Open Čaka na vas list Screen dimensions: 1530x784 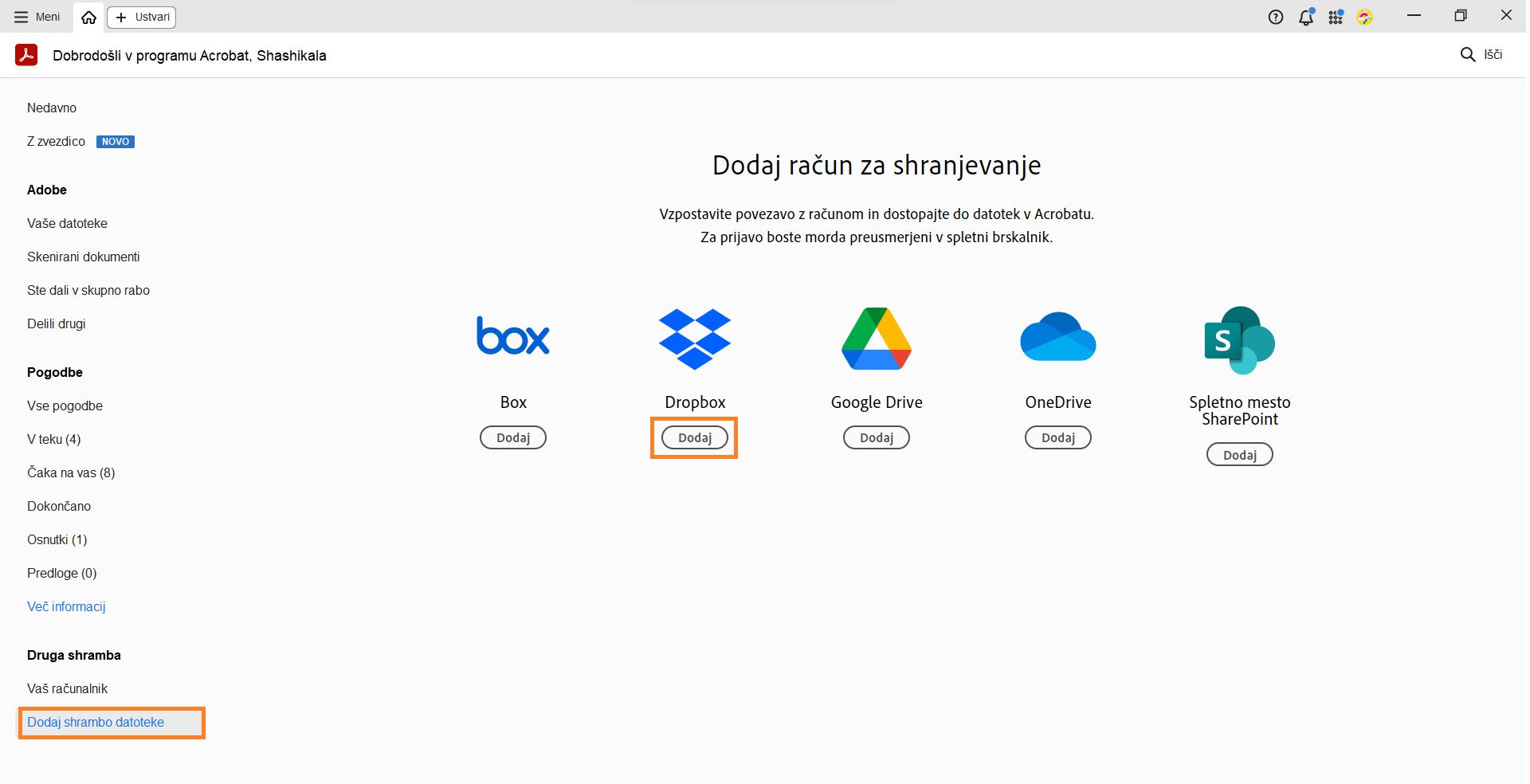coord(71,472)
